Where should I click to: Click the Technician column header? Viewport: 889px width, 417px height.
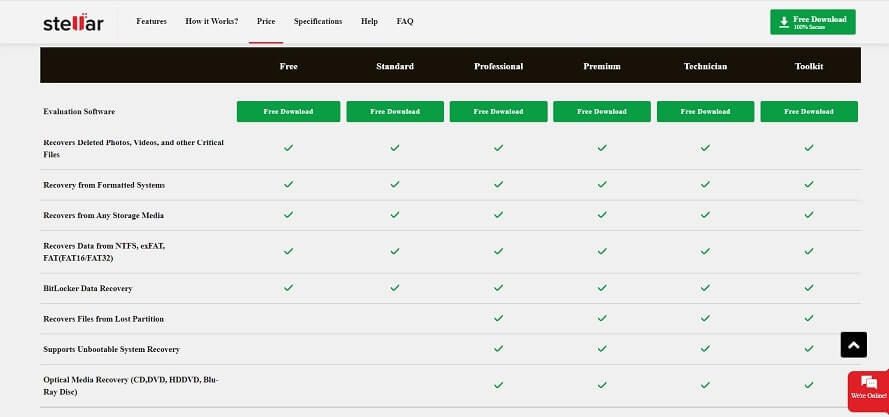705,66
